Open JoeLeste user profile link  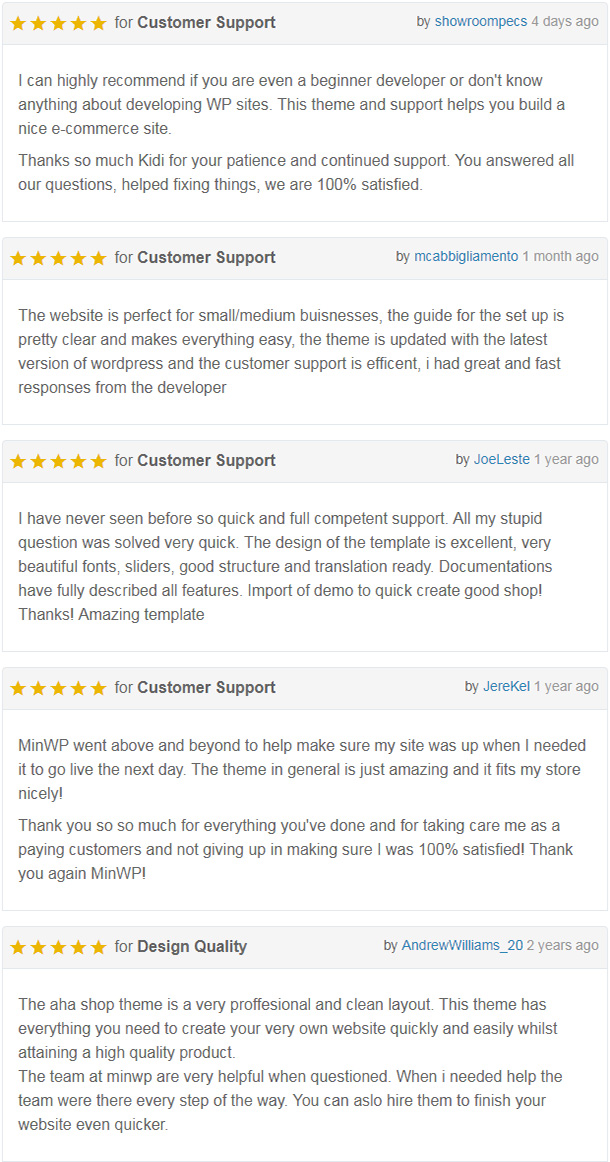pyautogui.click(x=502, y=459)
